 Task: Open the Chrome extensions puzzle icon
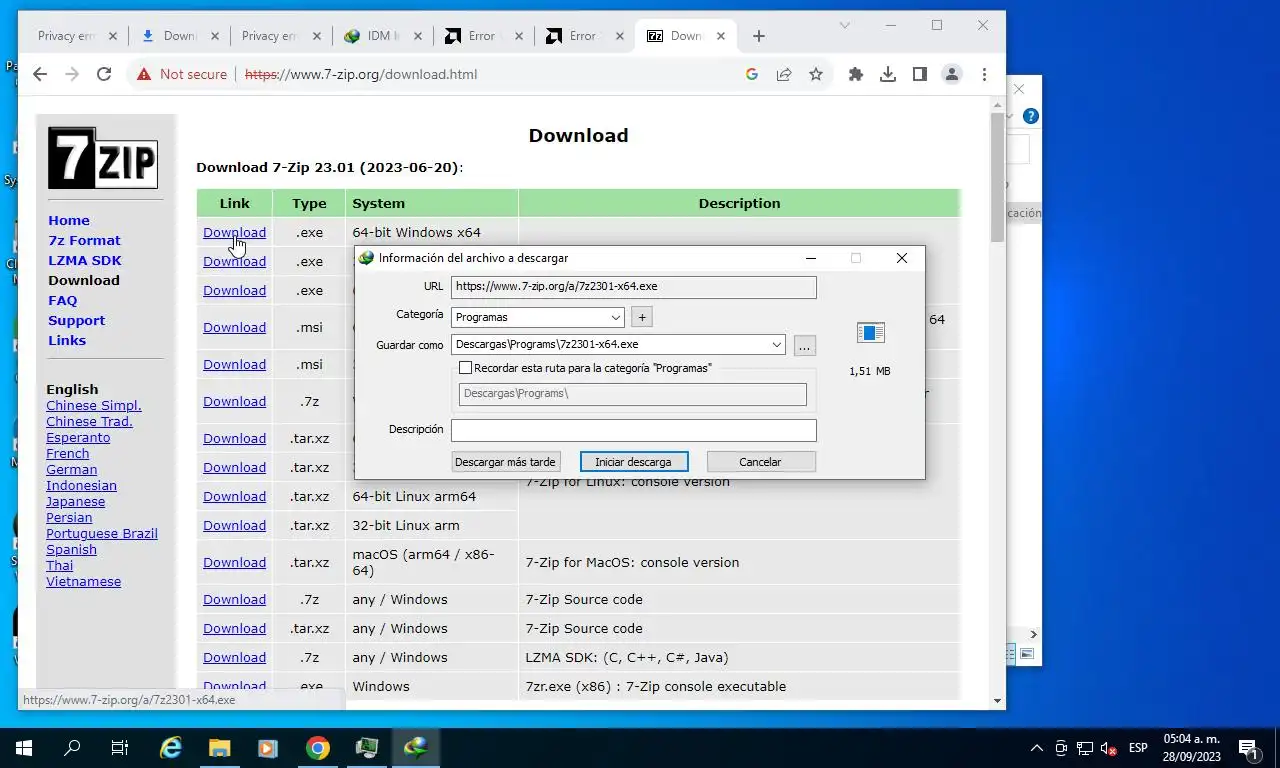[x=856, y=74]
